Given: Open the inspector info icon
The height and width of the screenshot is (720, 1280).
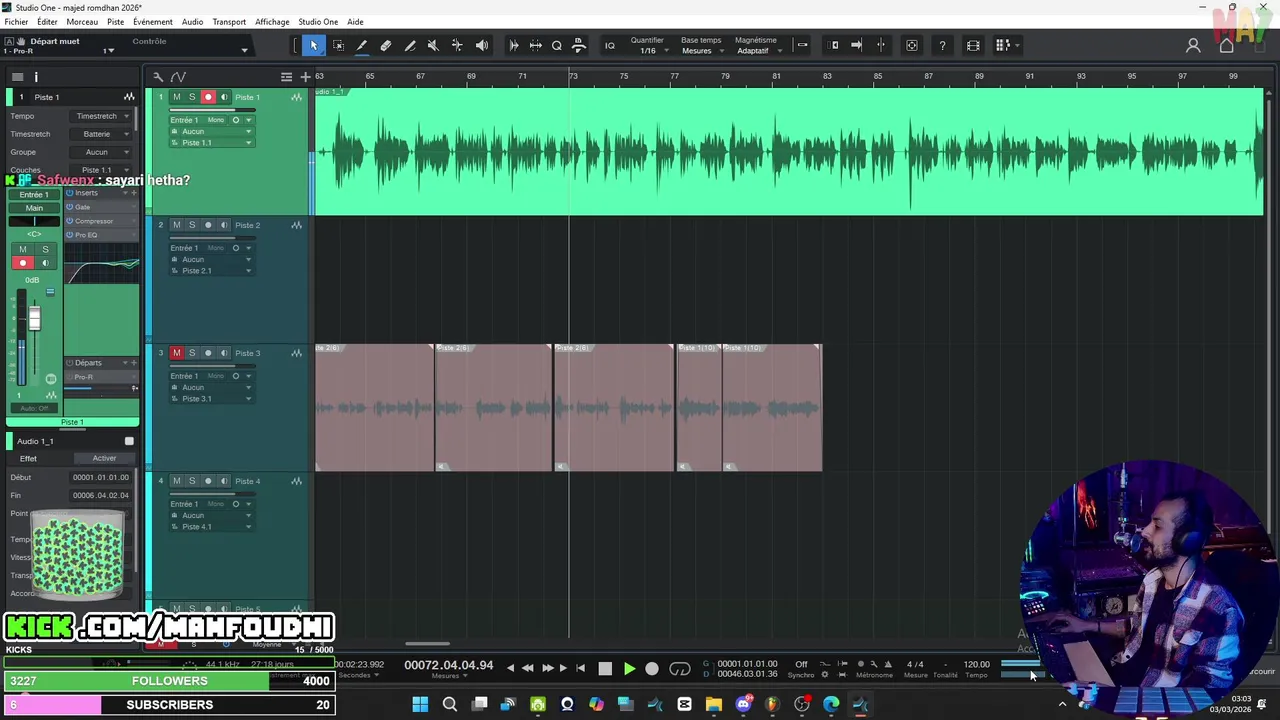Looking at the screenshot, I should [36, 77].
